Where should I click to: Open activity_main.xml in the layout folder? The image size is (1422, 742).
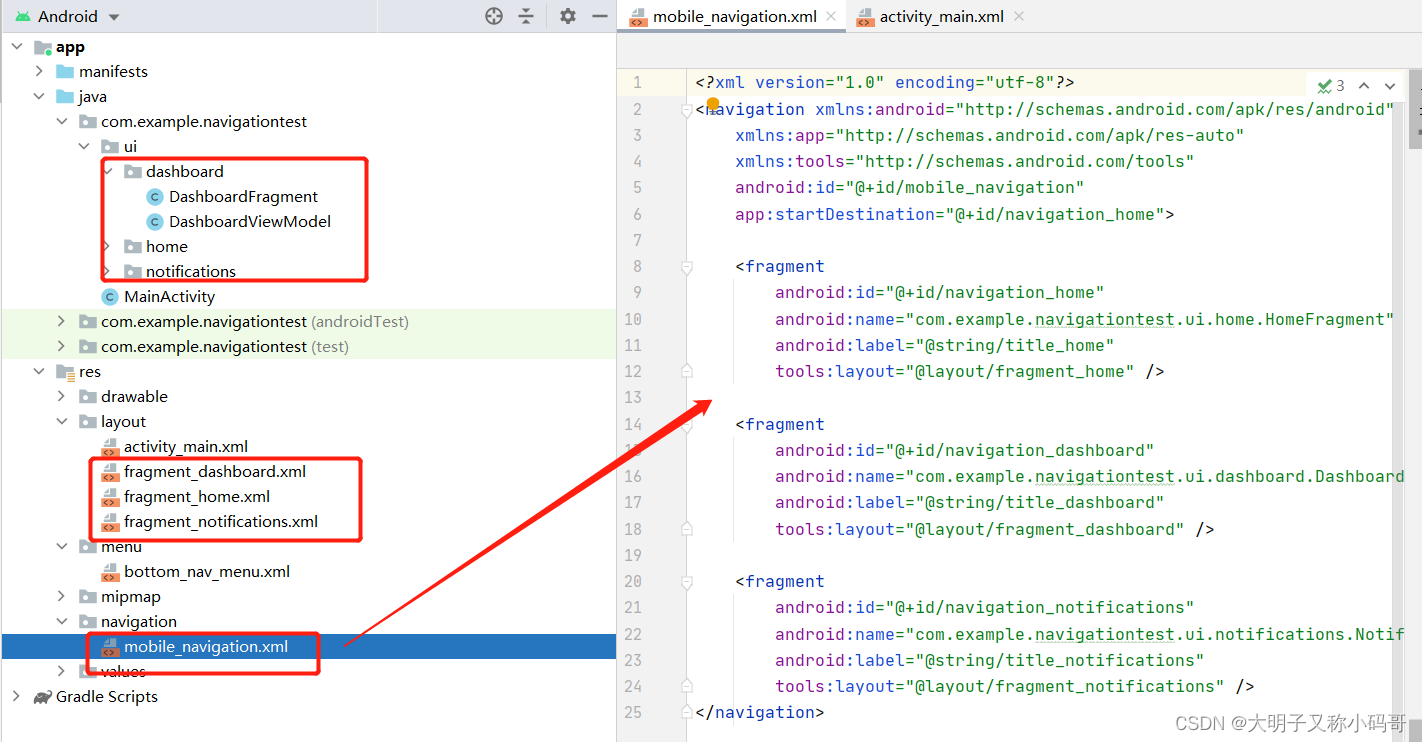click(x=185, y=447)
